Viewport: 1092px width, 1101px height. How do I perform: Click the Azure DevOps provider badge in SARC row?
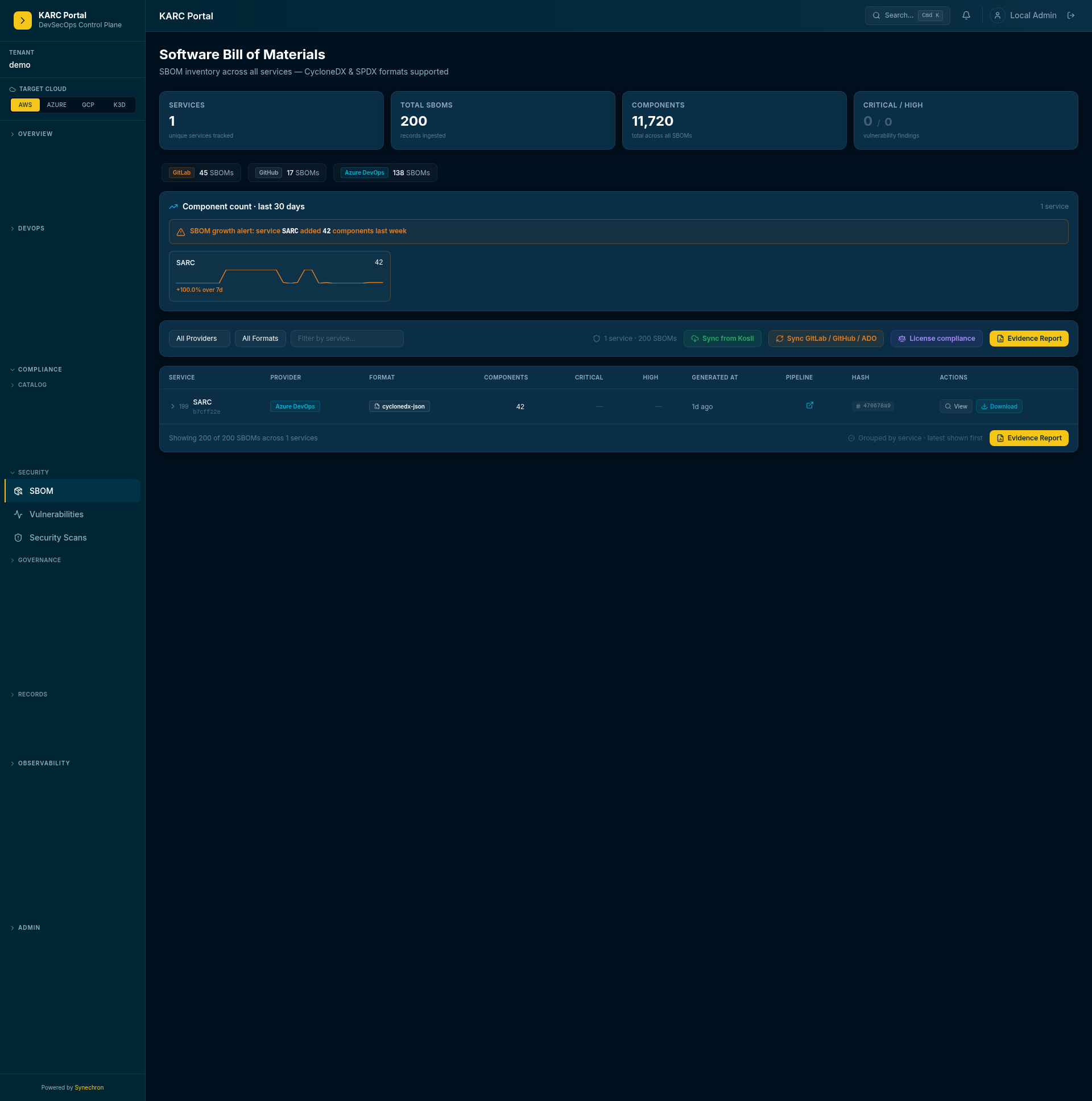(x=295, y=407)
